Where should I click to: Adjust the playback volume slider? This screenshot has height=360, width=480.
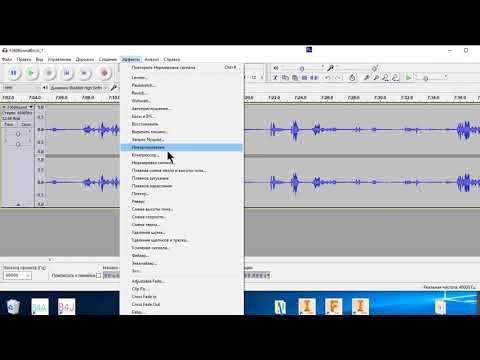click(x=301, y=68)
